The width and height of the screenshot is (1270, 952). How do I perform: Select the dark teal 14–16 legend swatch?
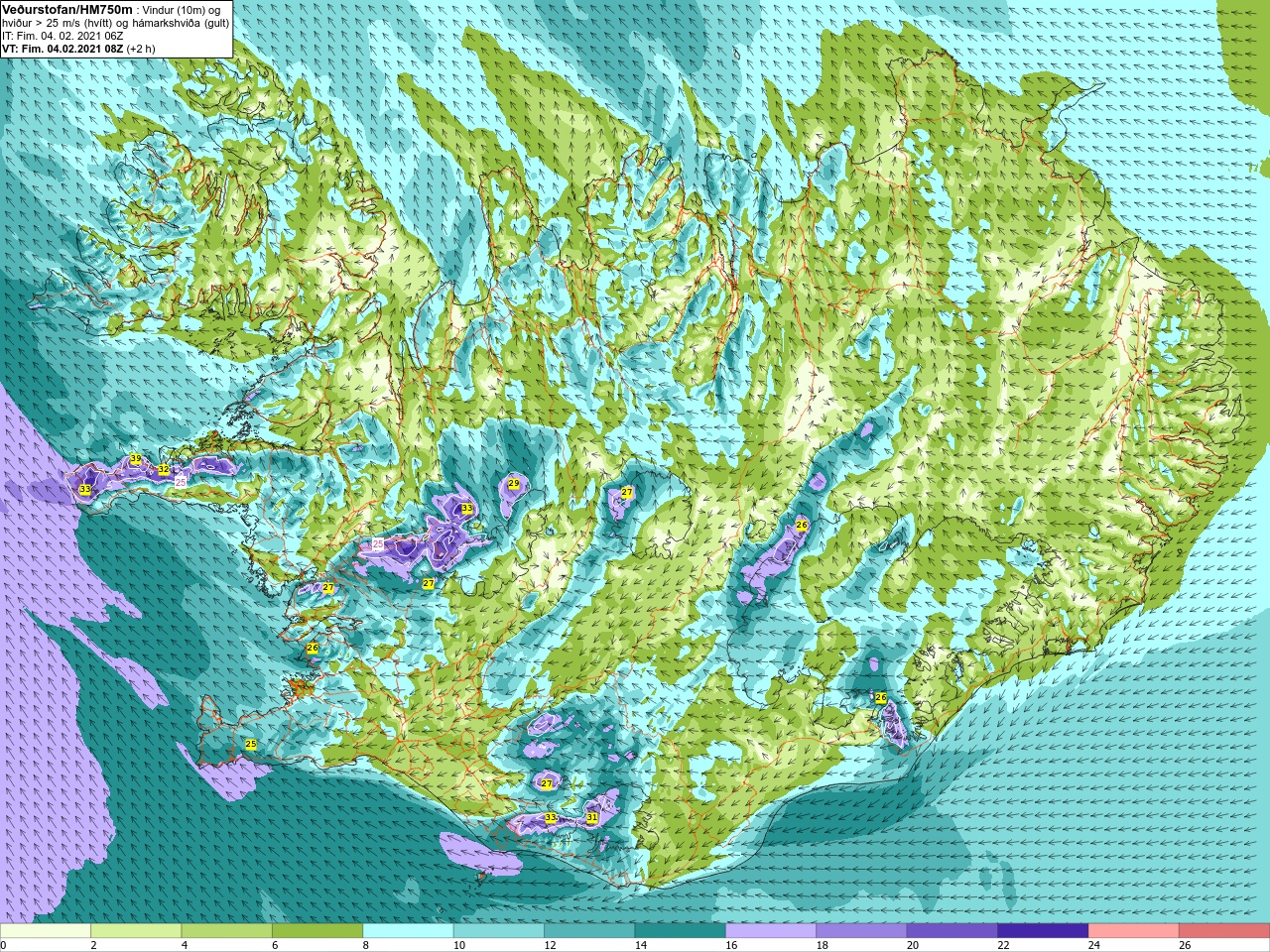point(681,931)
